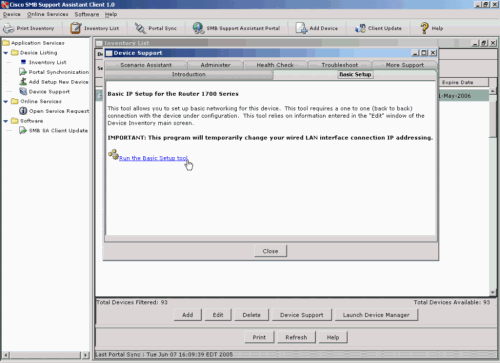The image size is (500, 363).
Task: Click the Help question mark icon
Action: tap(424, 28)
